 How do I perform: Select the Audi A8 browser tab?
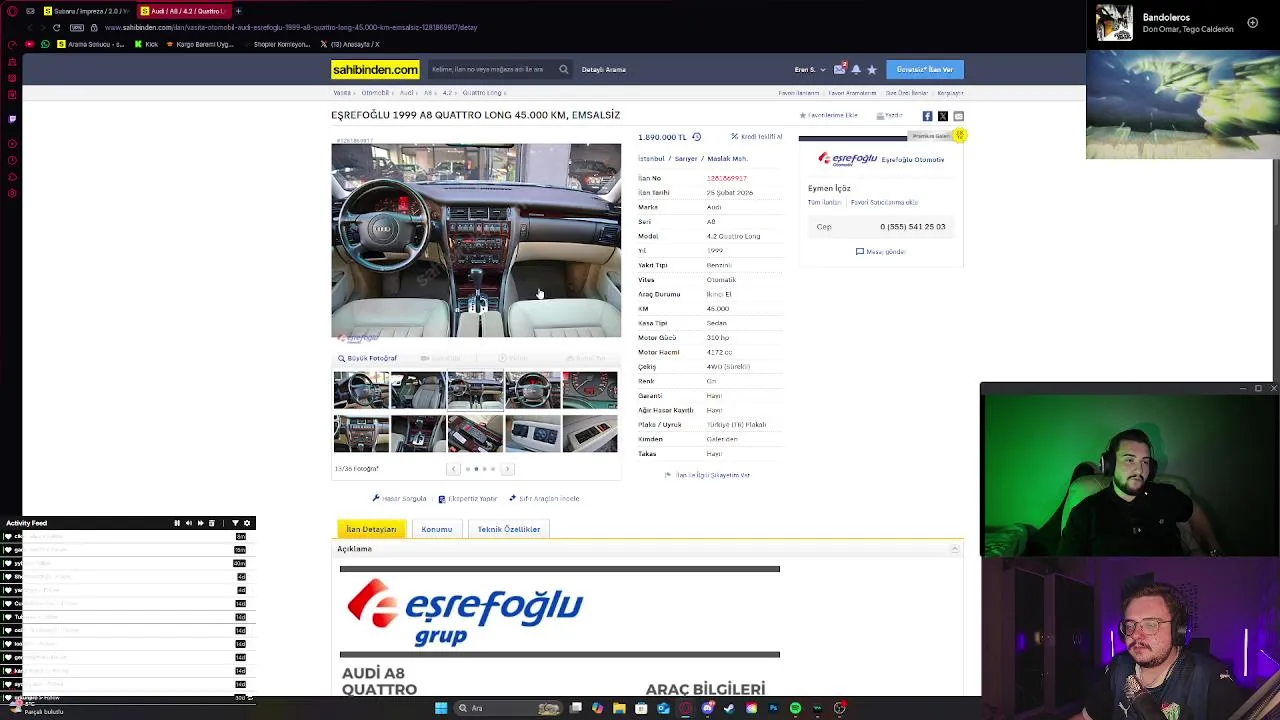click(x=183, y=11)
